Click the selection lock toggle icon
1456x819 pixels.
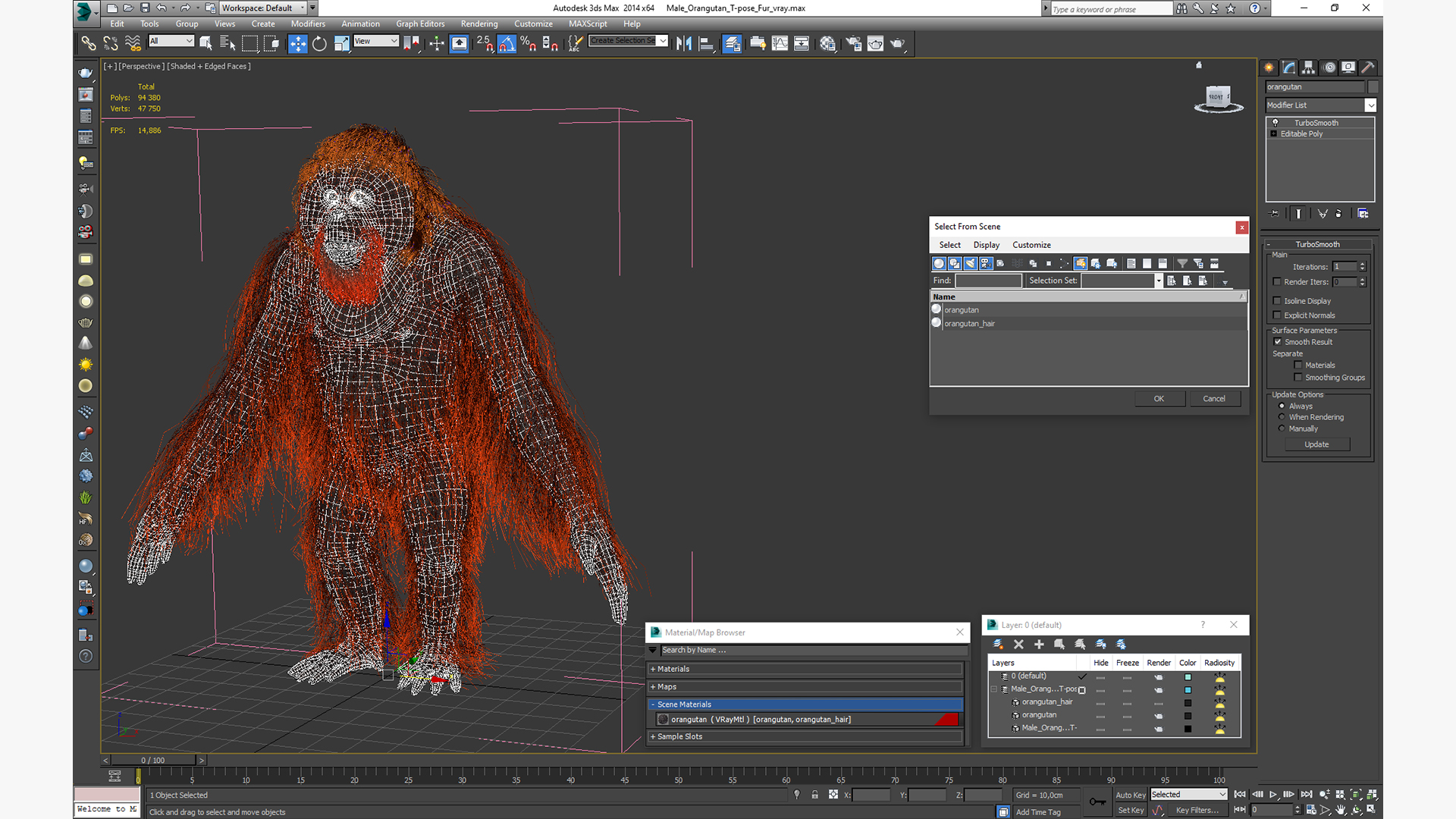click(x=814, y=795)
